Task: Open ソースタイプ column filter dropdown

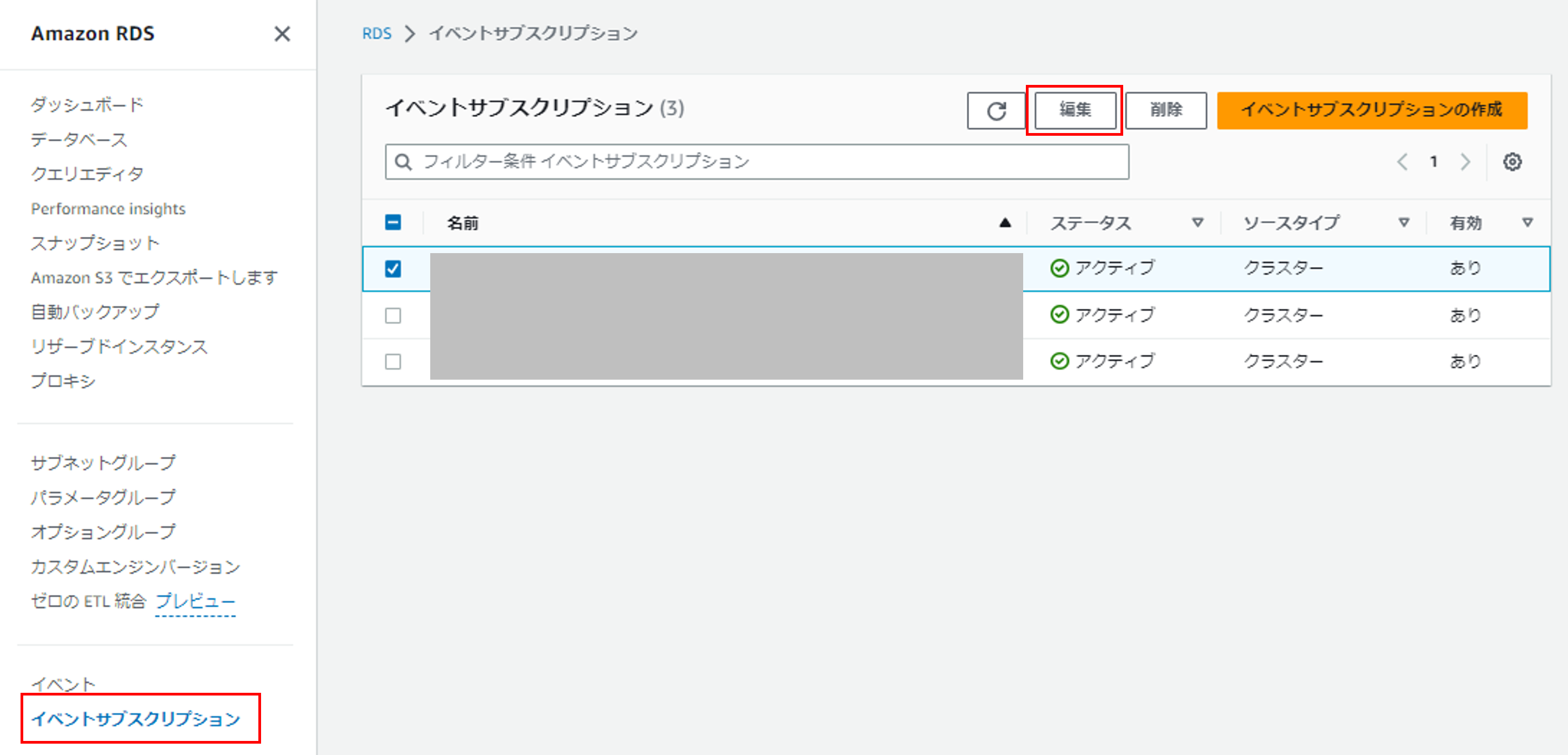Action: (1404, 222)
